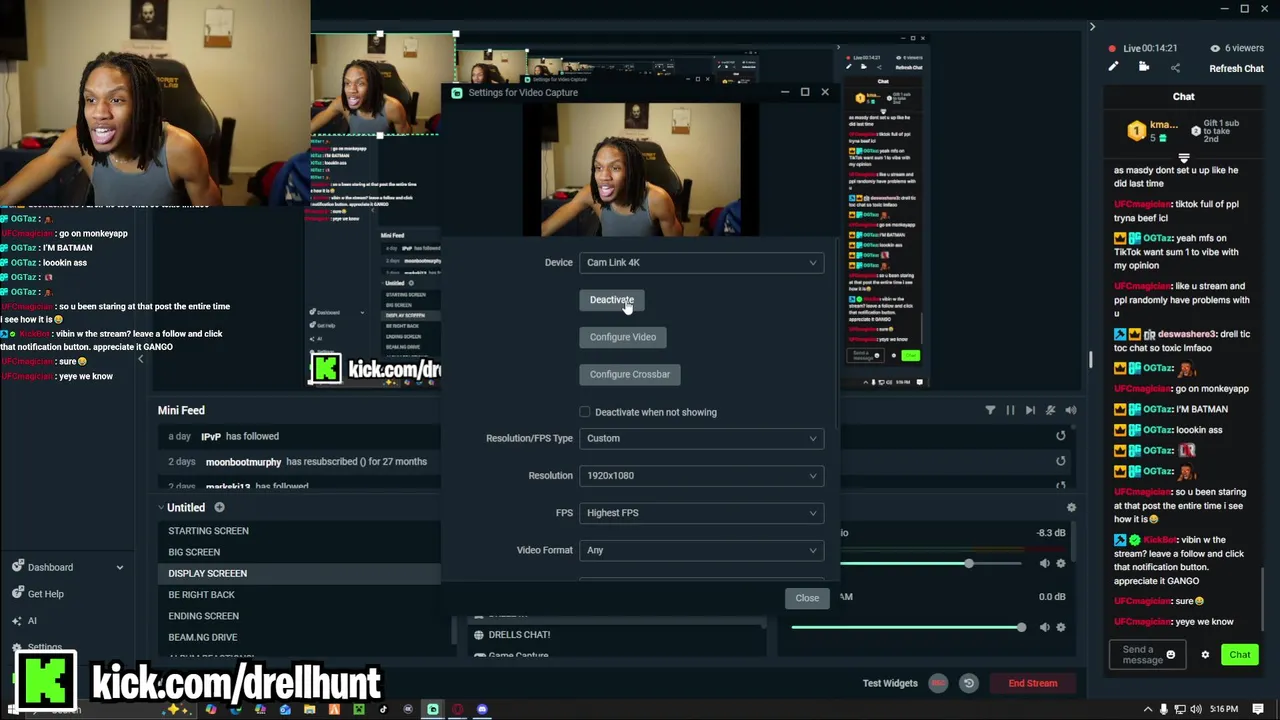Screen dimensions: 1280x720
Task: Mute the audio source showing -8.3 dB
Action: (1045, 563)
